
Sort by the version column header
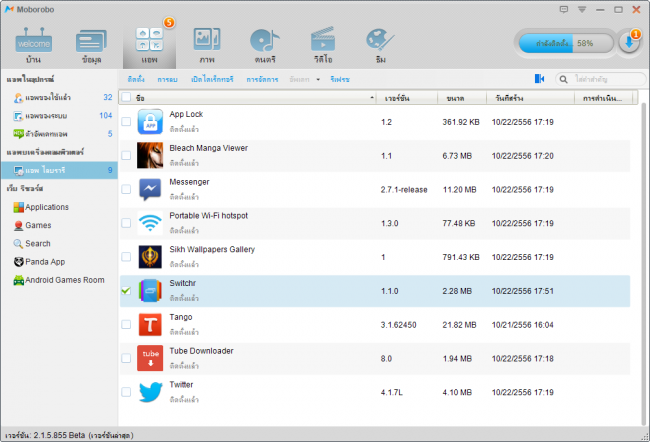tap(407, 98)
